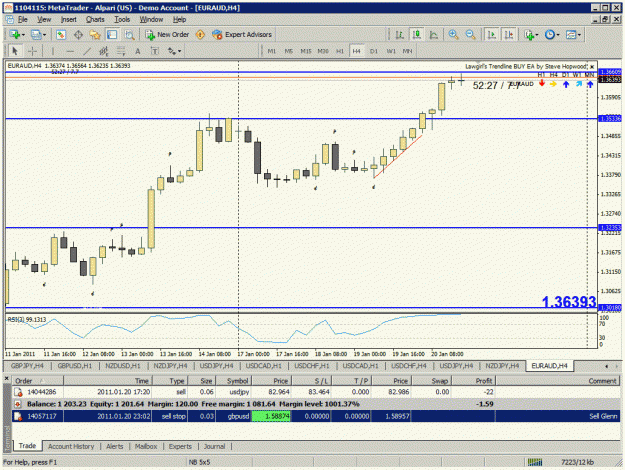The width and height of the screenshot is (625, 470).
Task: Open the Account History terminal tab
Action: click(x=71, y=446)
